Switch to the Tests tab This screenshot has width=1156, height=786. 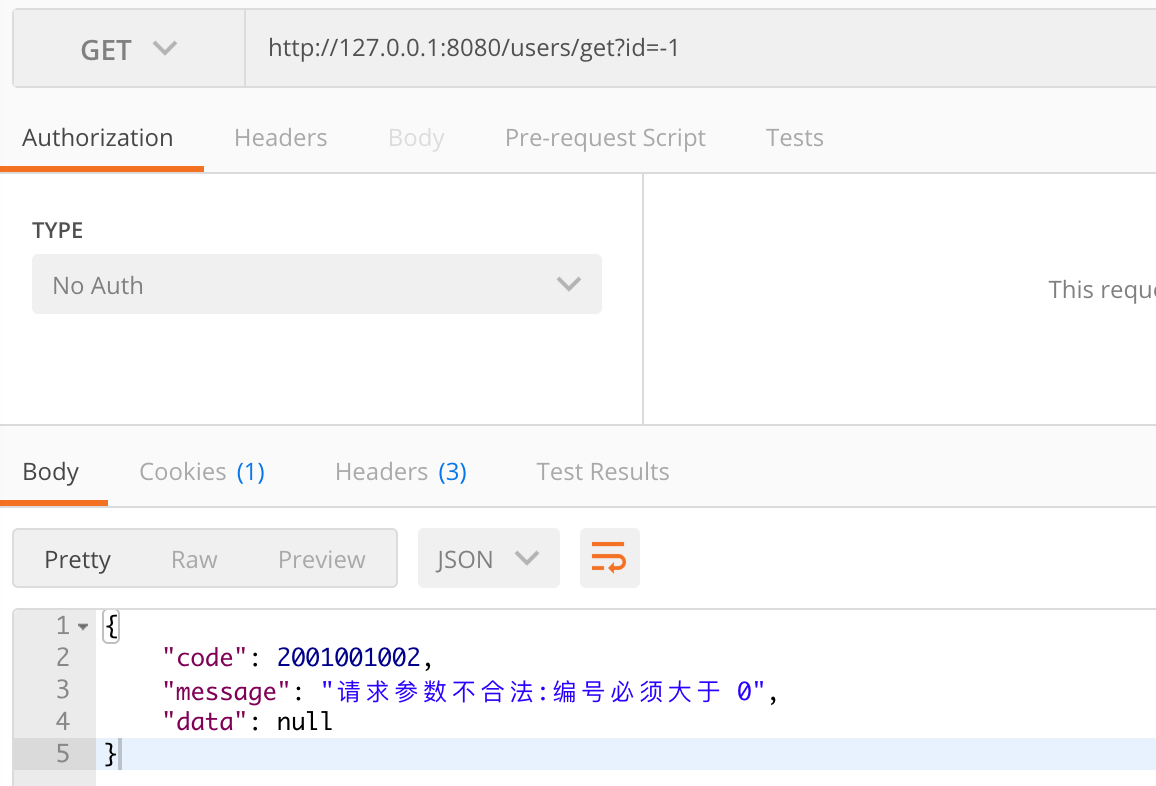tap(794, 137)
